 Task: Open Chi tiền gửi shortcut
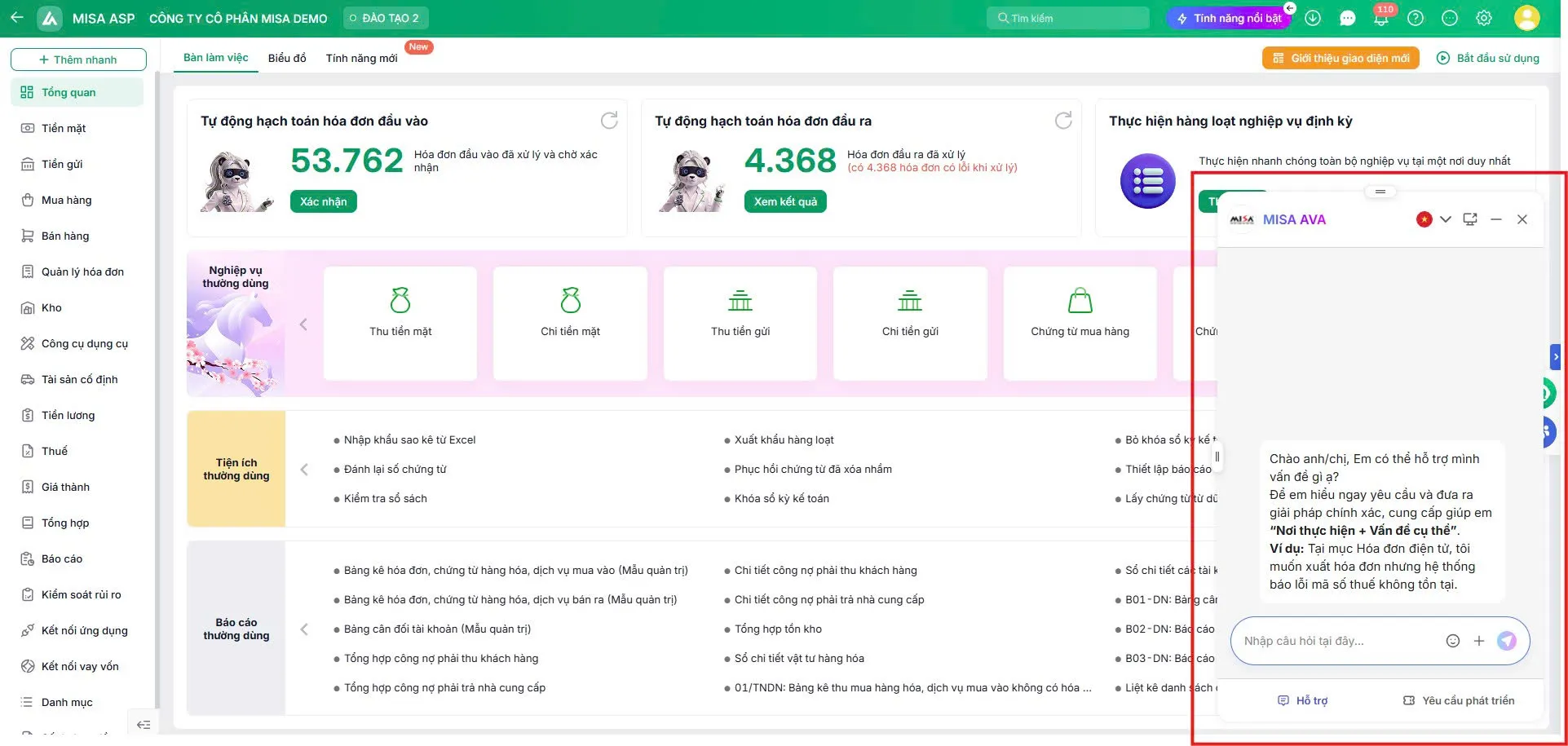pyautogui.click(x=910, y=323)
